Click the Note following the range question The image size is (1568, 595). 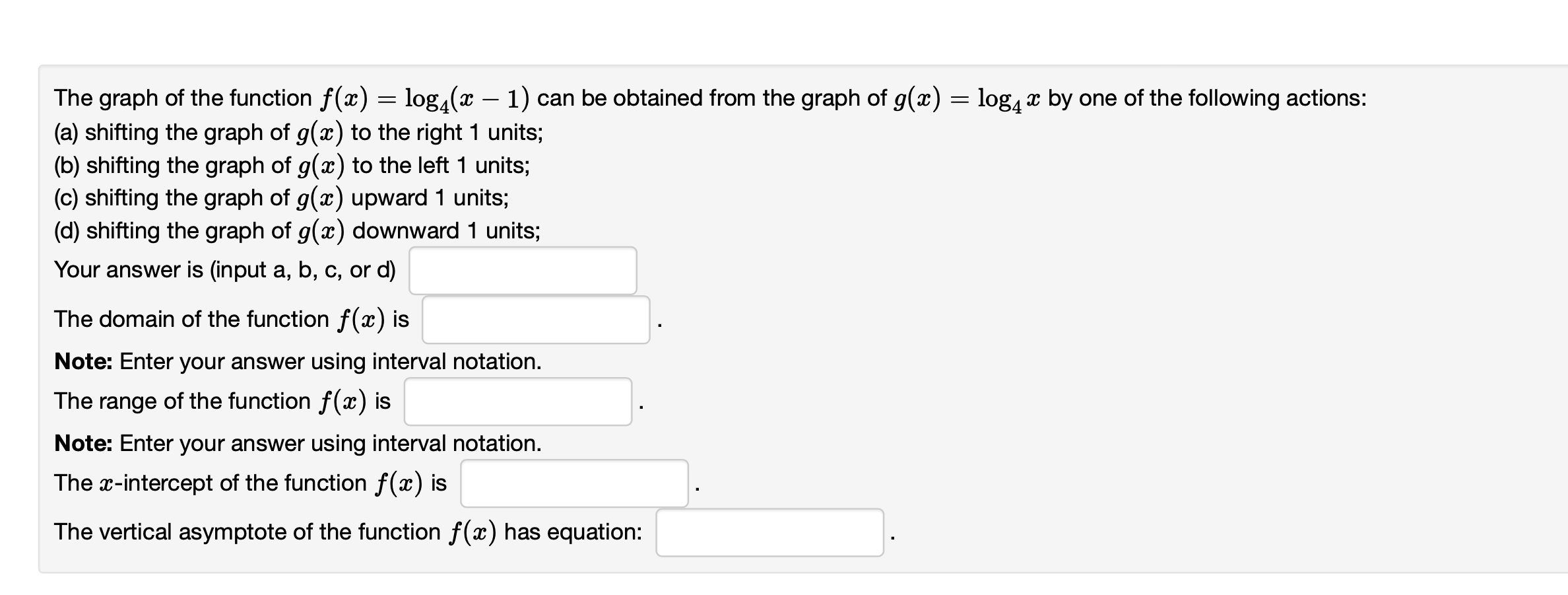pyautogui.click(x=298, y=444)
